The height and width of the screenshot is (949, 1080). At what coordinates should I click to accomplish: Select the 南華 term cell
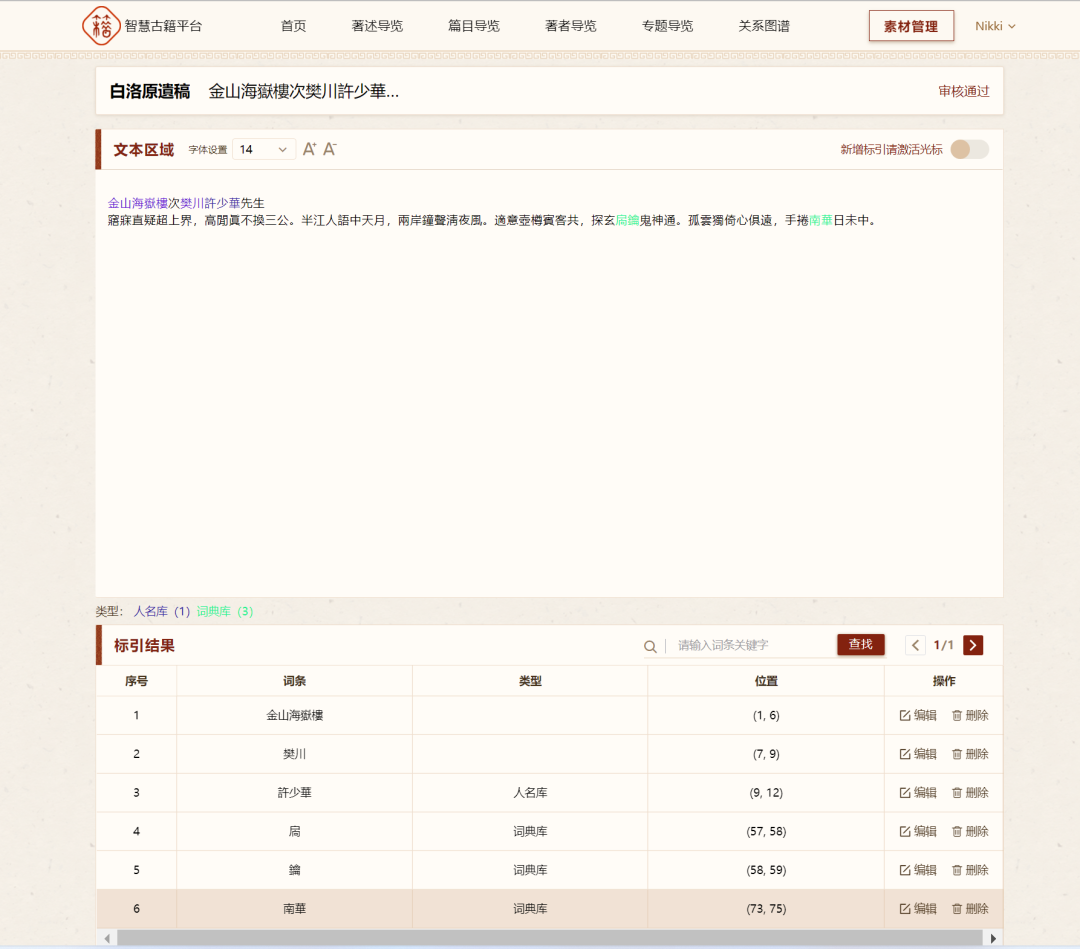coord(294,908)
